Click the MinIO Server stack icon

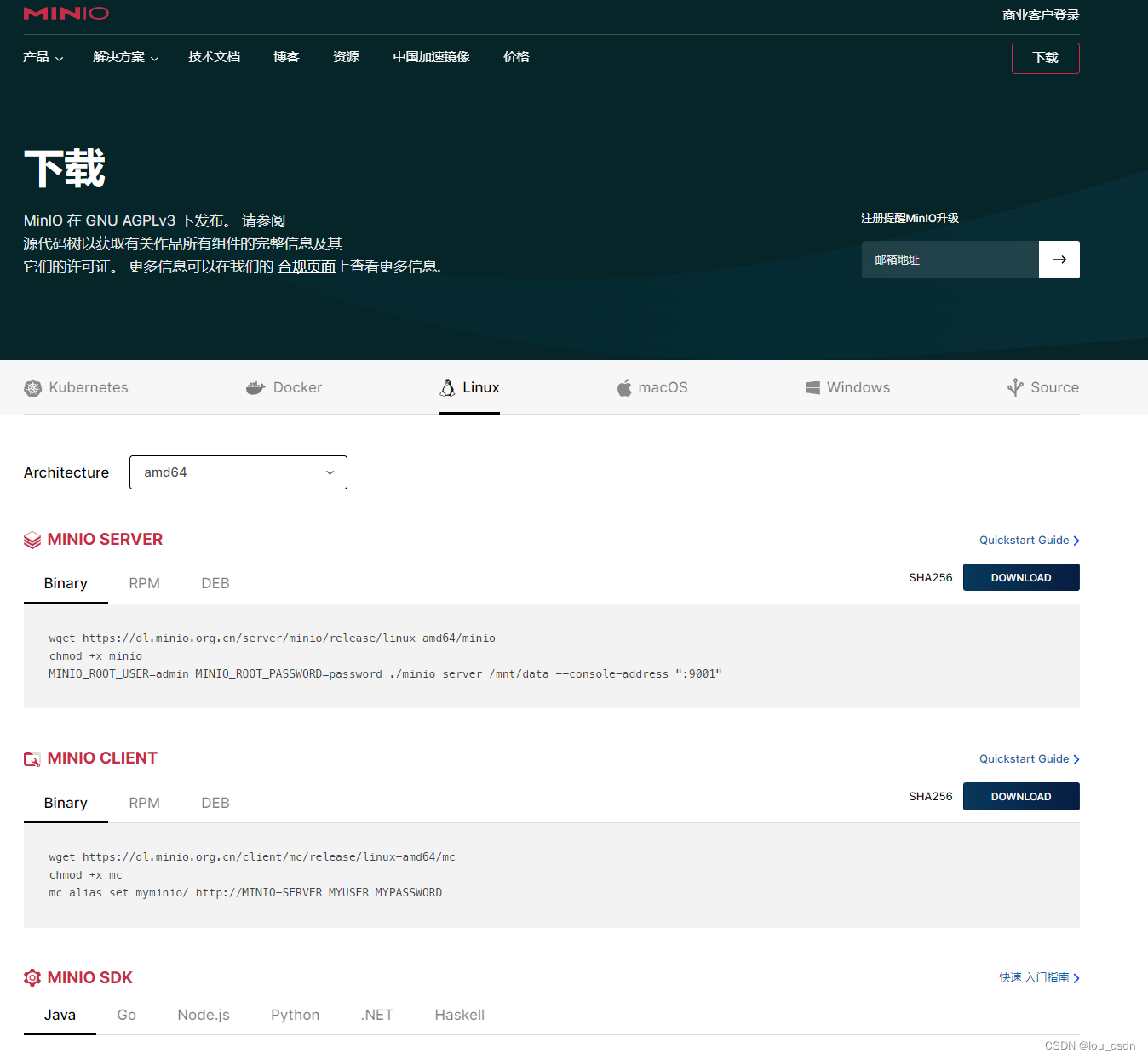point(32,540)
